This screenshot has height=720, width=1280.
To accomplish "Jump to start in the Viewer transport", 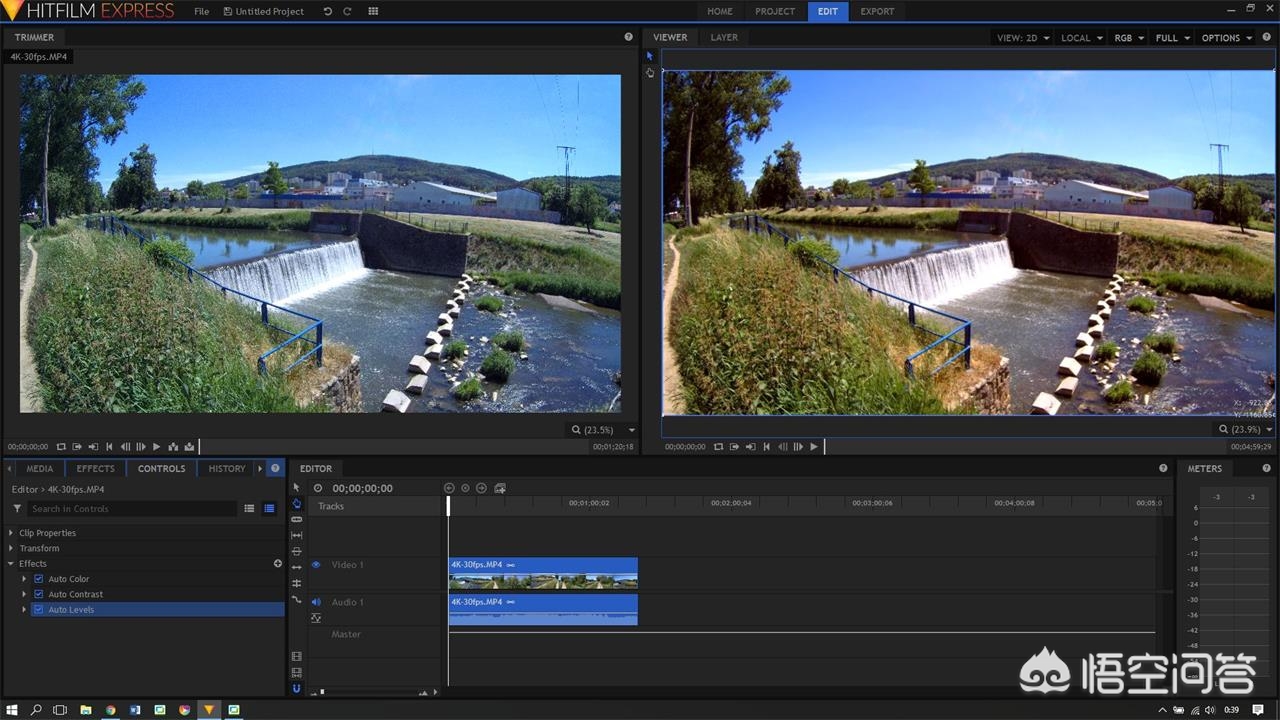I will (x=766, y=447).
